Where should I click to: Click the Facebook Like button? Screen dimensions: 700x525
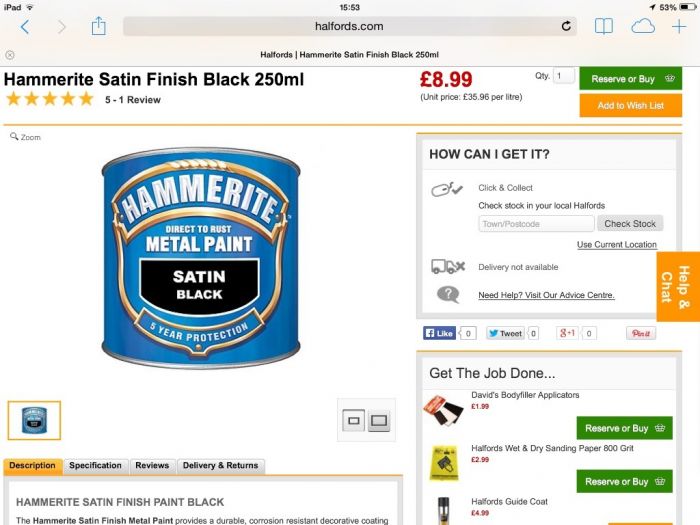(x=439, y=333)
